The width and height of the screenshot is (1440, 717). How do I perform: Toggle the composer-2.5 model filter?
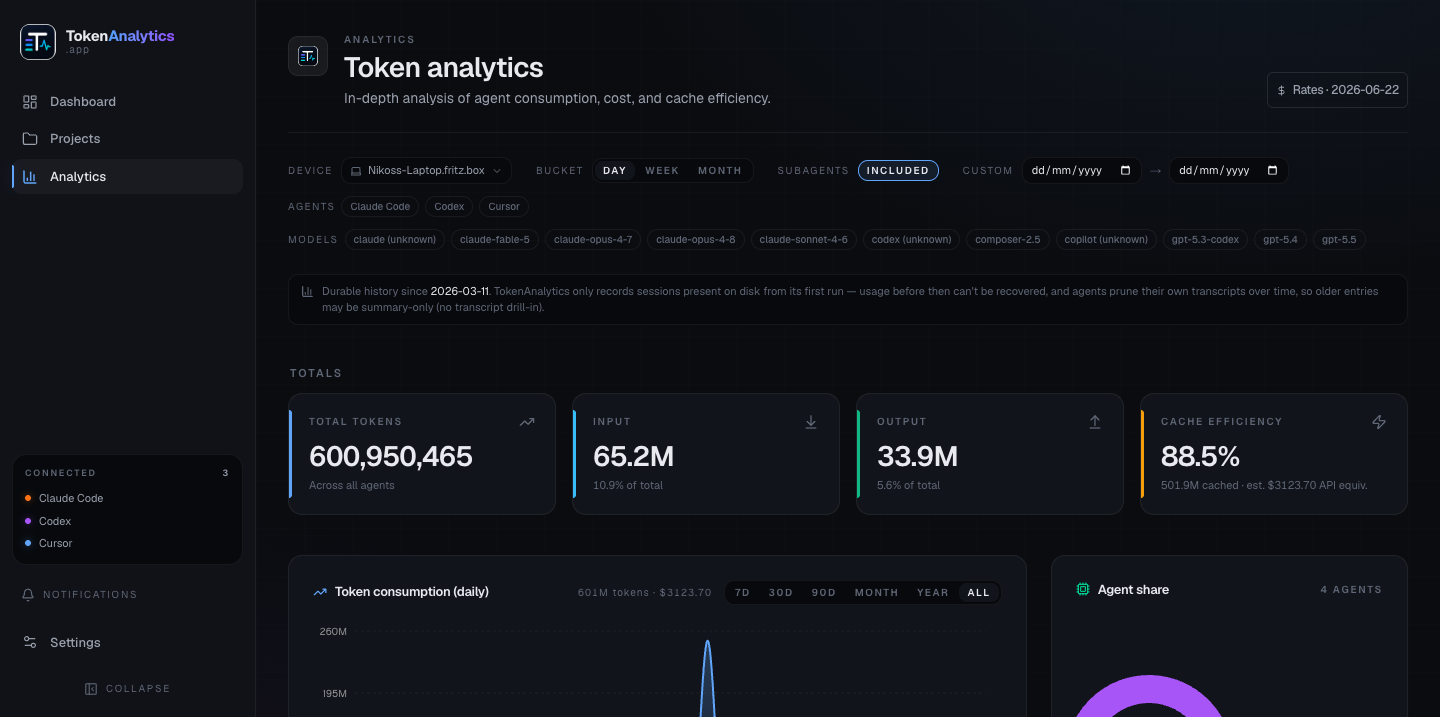[x=1008, y=240]
